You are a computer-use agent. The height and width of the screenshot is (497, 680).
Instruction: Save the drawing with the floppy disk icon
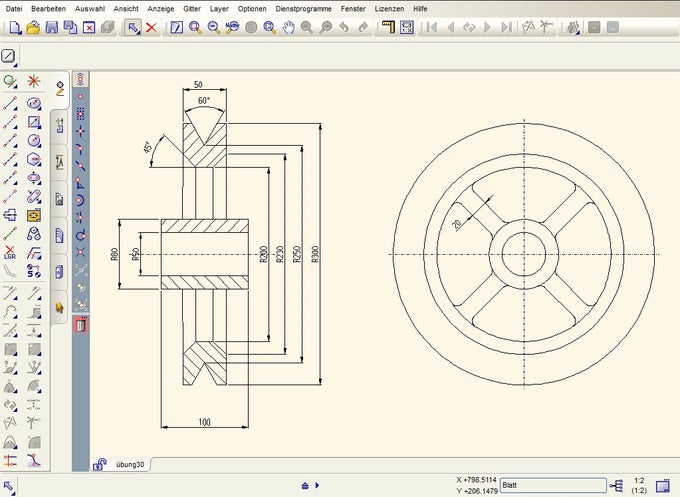point(52,28)
